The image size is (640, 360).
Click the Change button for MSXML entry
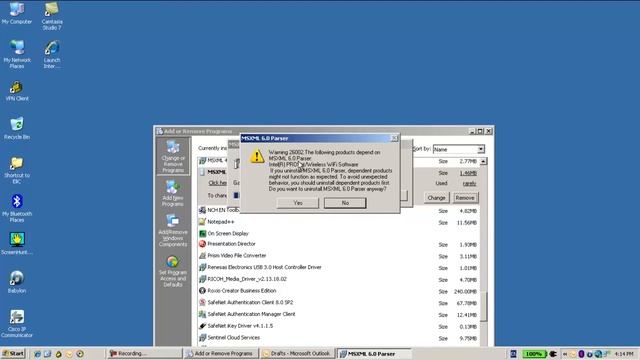(x=436, y=198)
